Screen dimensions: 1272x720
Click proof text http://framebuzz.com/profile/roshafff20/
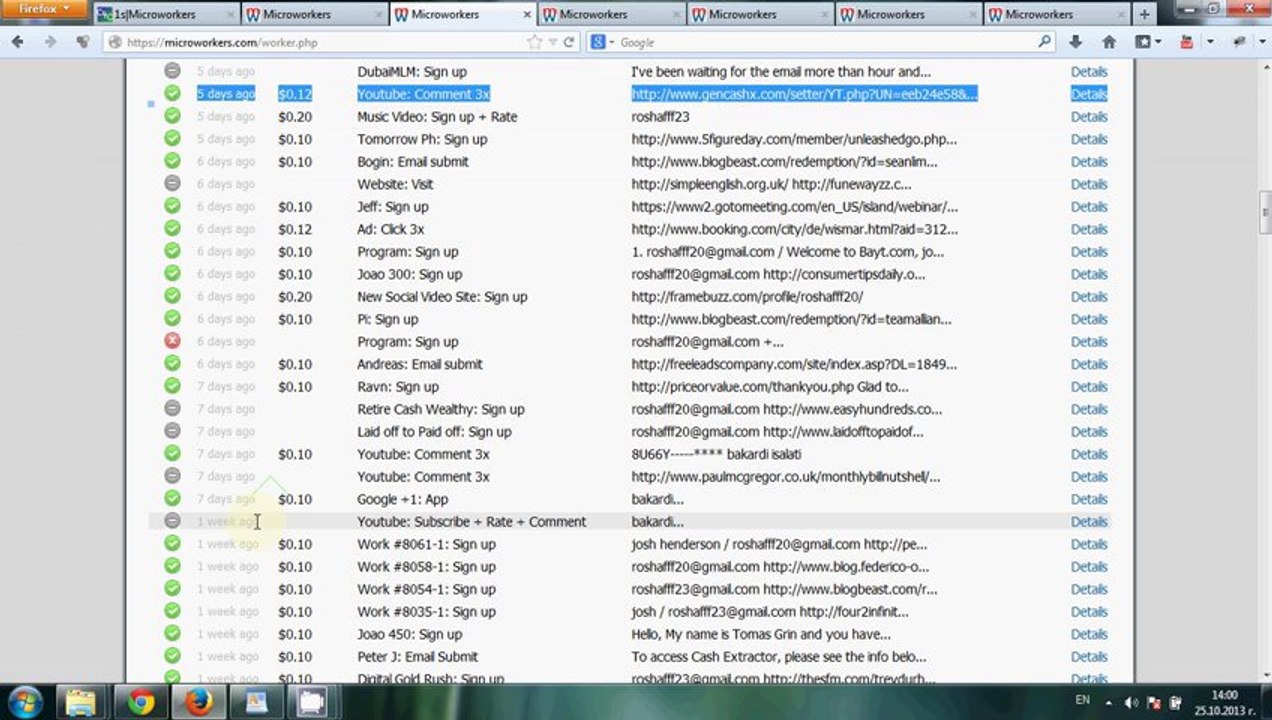pos(747,296)
